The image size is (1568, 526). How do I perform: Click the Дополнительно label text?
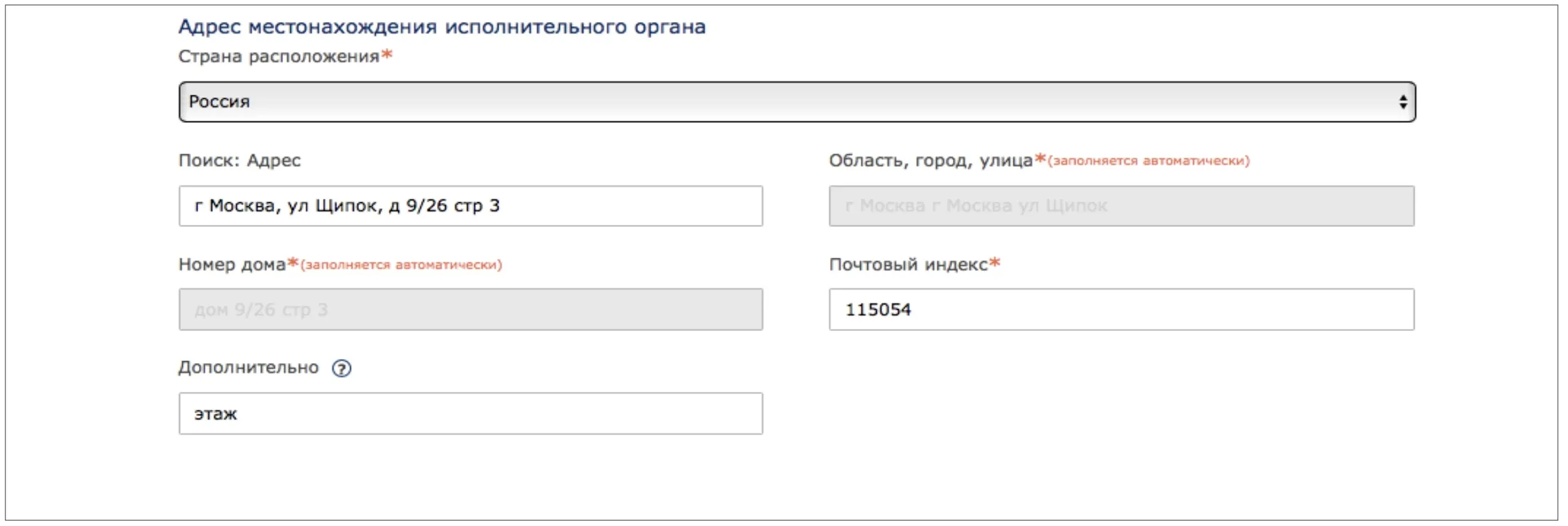248,368
